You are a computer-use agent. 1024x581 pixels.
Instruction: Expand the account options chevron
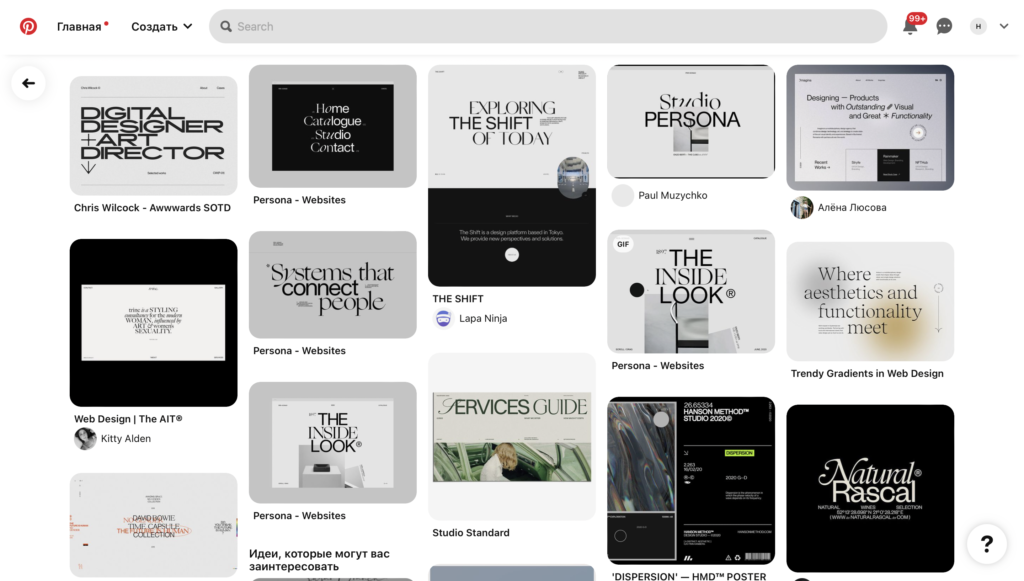coord(1004,26)
